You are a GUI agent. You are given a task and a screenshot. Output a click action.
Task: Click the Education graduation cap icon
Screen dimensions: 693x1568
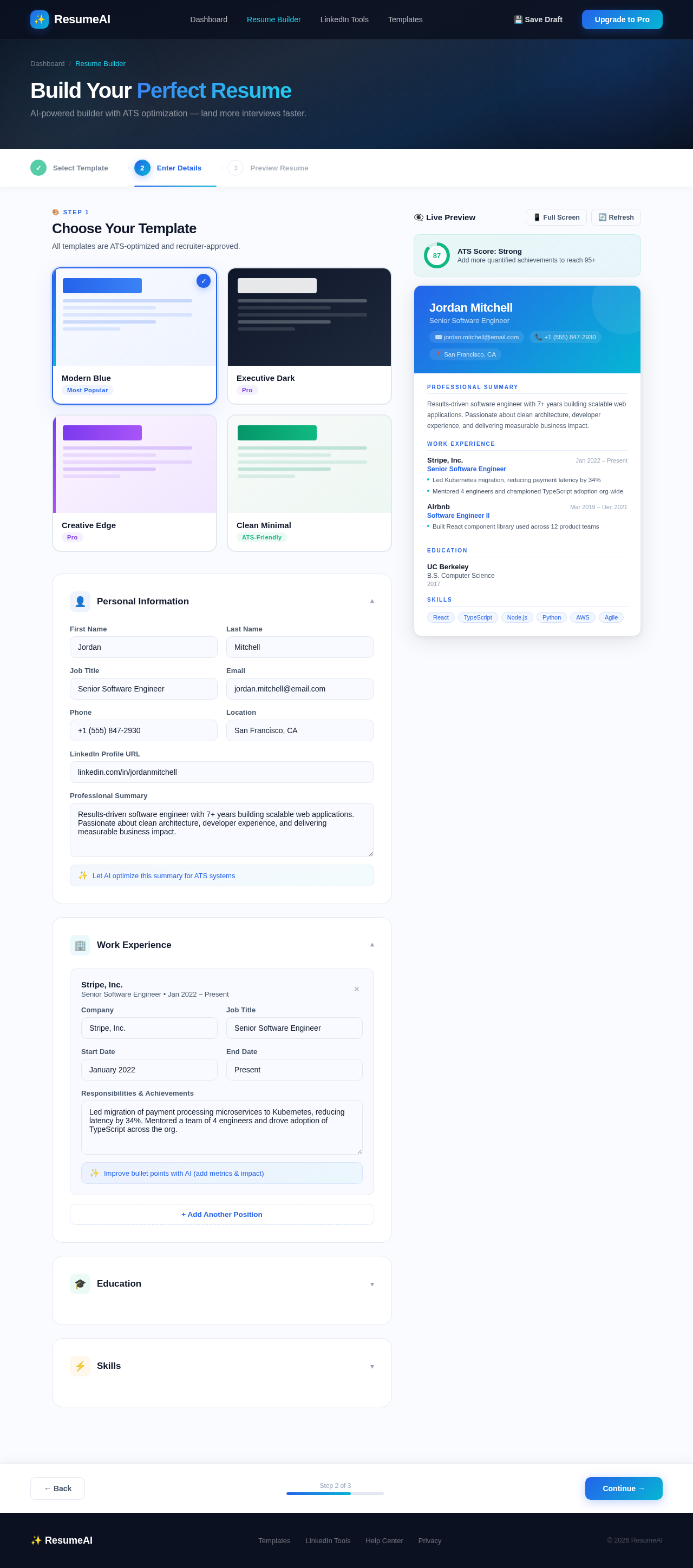click(80, 1284)
